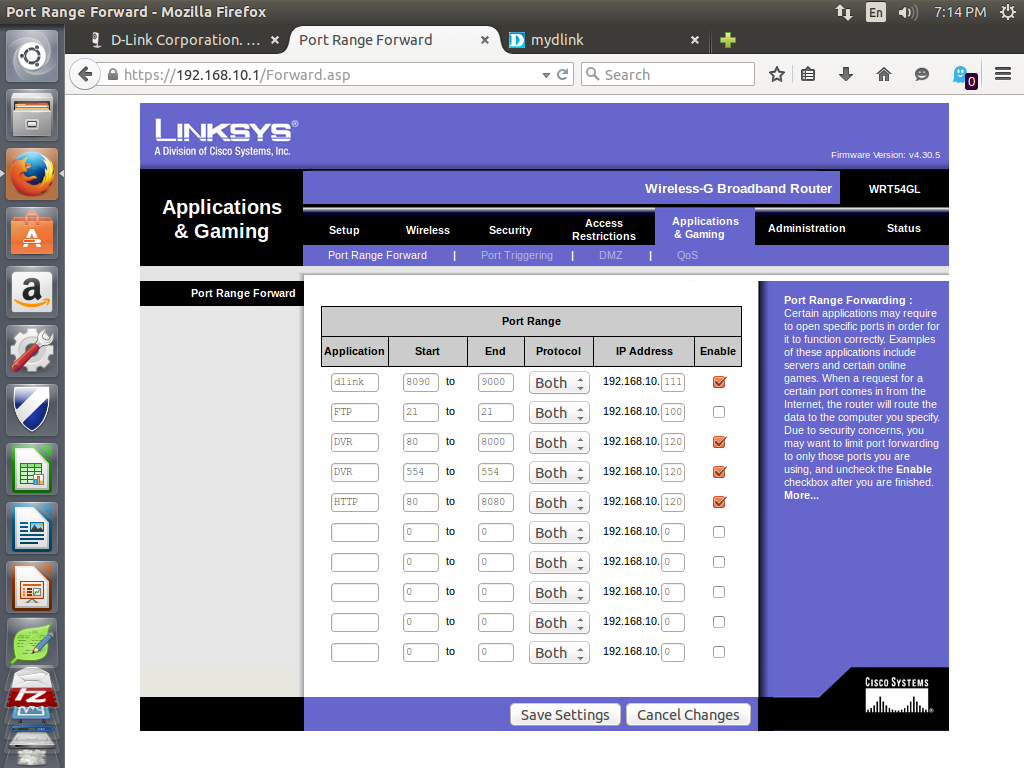Click Firefox icon in launcher
Image resolution: width=1024 pixels, height=768 pixels.
[32, 174]
